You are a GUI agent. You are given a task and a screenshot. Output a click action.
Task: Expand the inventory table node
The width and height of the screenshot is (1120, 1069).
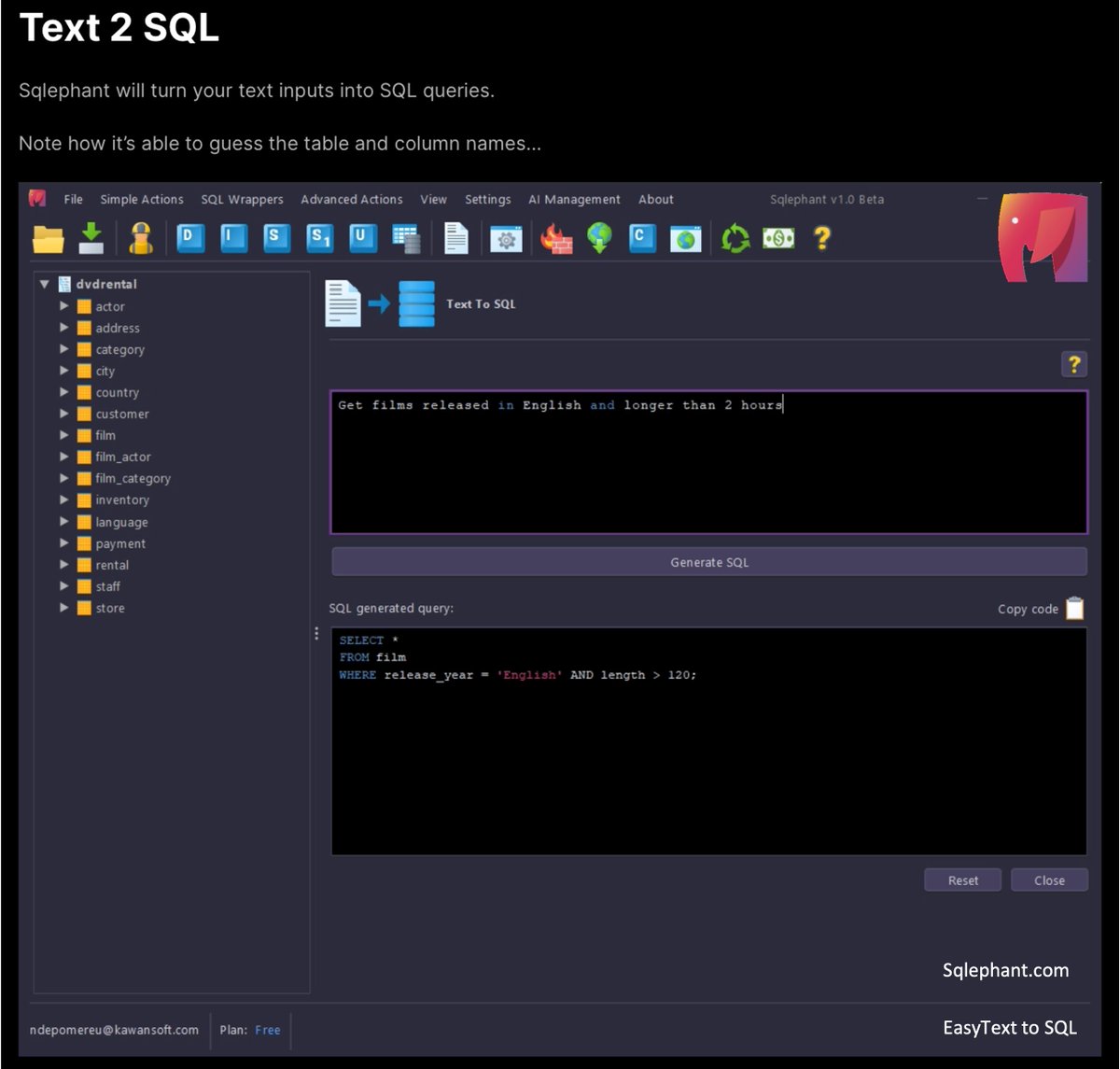coord(64,499)
